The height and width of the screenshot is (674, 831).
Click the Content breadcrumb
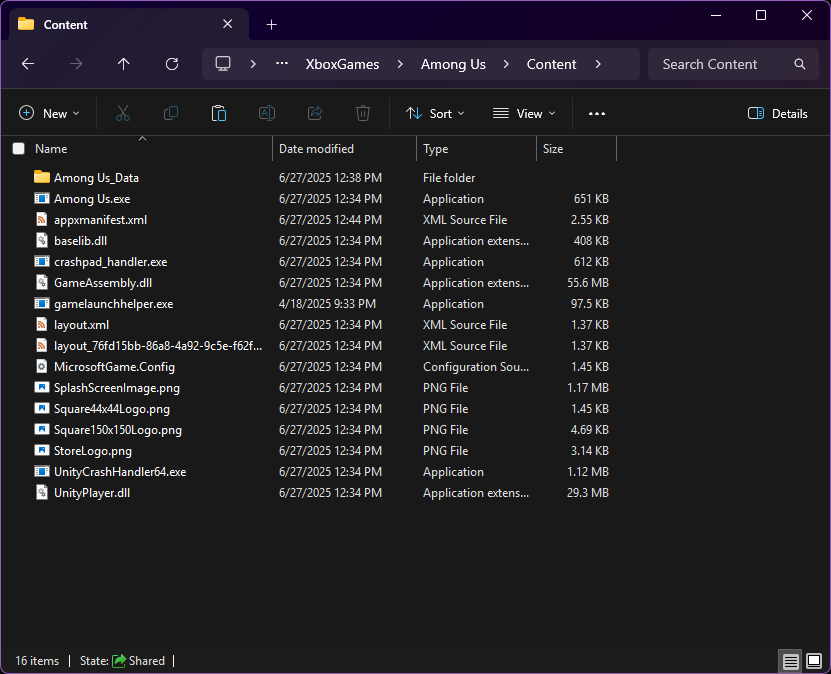point(551,64)
